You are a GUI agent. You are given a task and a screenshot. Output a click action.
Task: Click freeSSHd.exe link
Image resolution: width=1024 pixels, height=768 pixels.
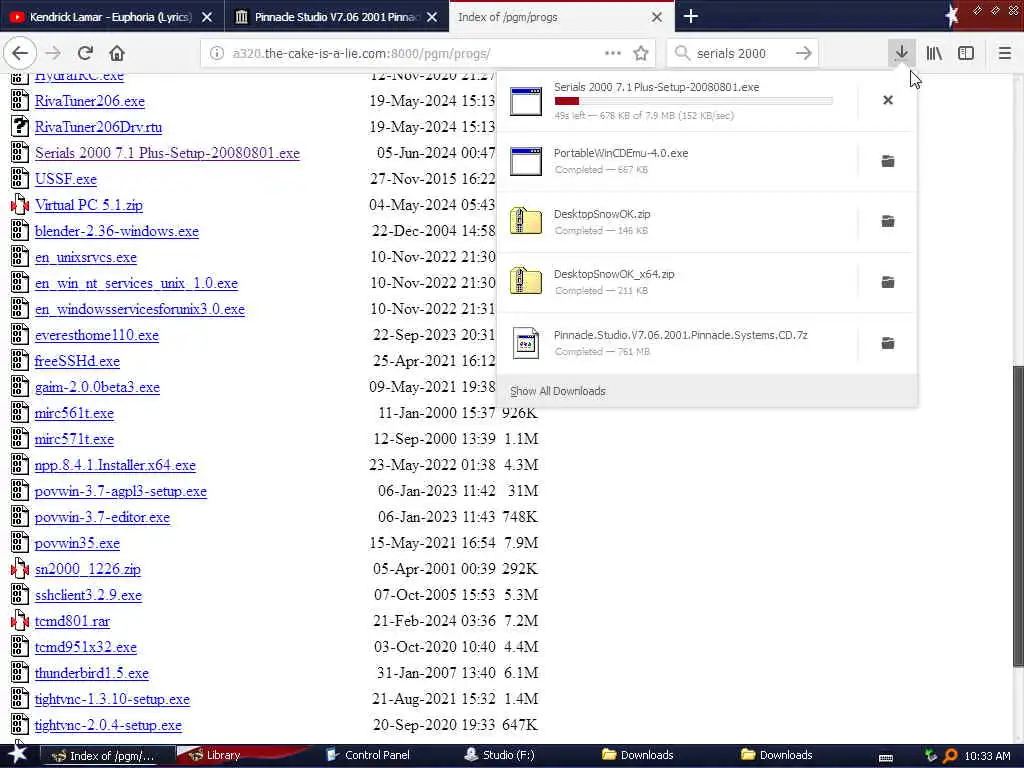tap(77, 361)
